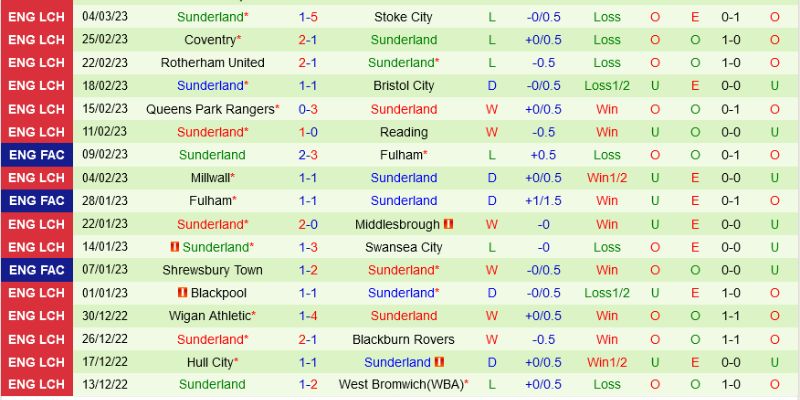Open Blackburn Rovers team page
The height and width of the screenshot is (400, 800).
pyautogui.click(x=403, y=339)
